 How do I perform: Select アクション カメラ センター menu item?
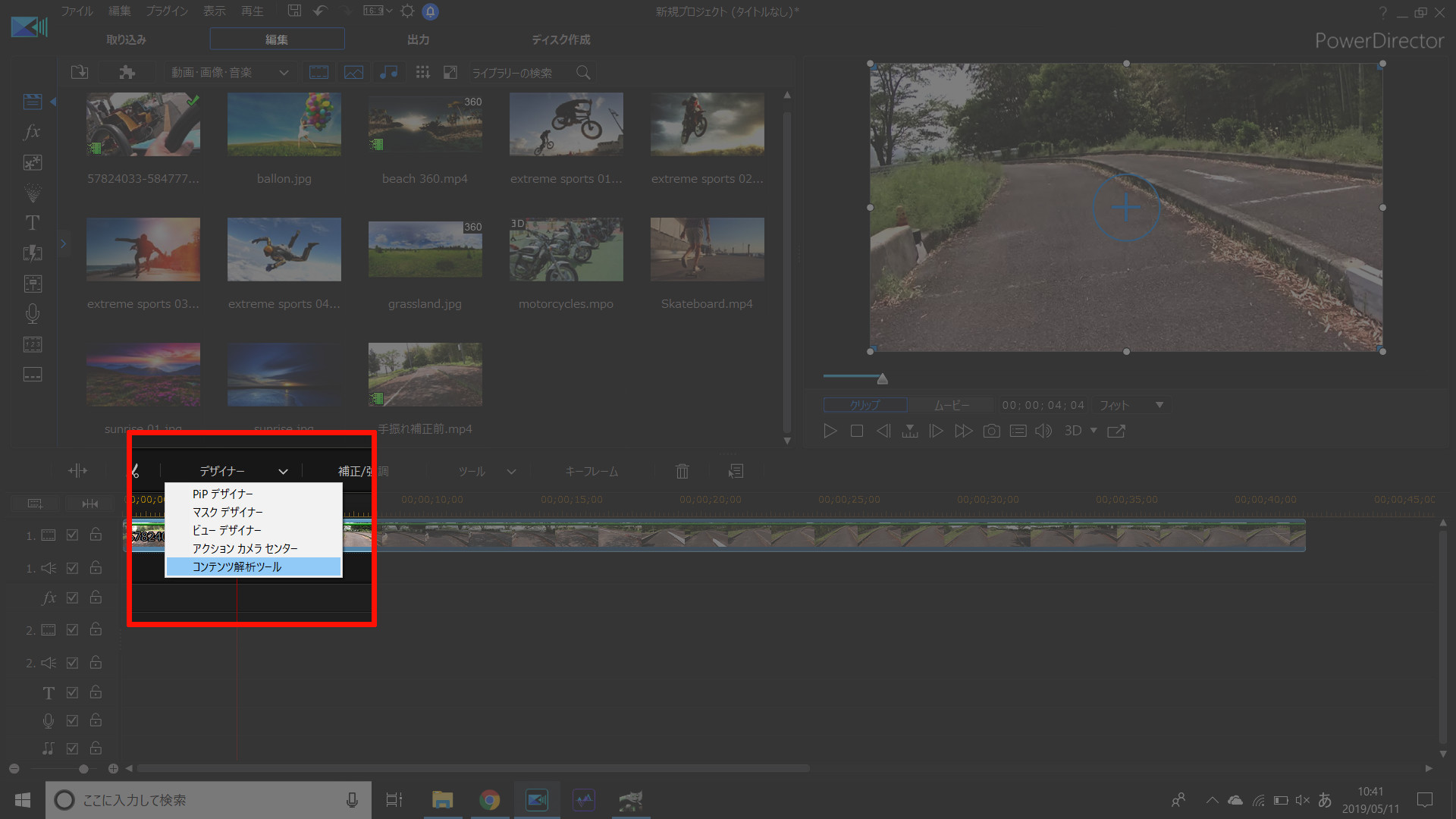pyautogui.click(x=253, y=548)
